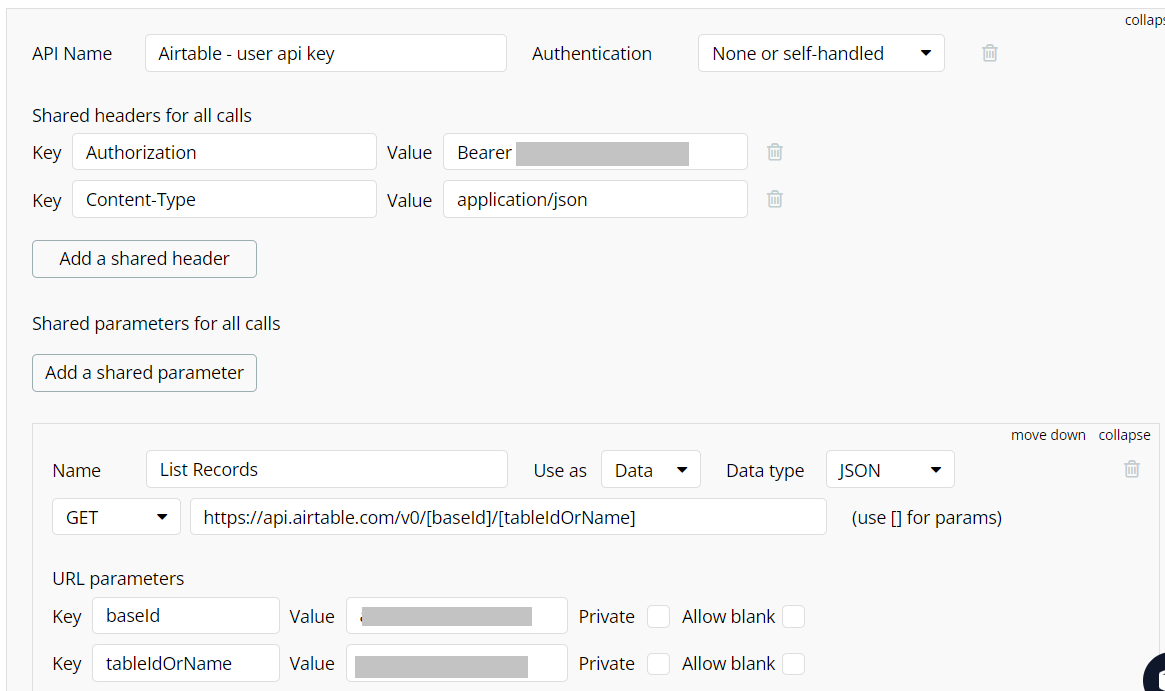1165x691 pixels.
Task: Tick Private checkbox for tableIdOrName
Action: click(x=658, y=664)
